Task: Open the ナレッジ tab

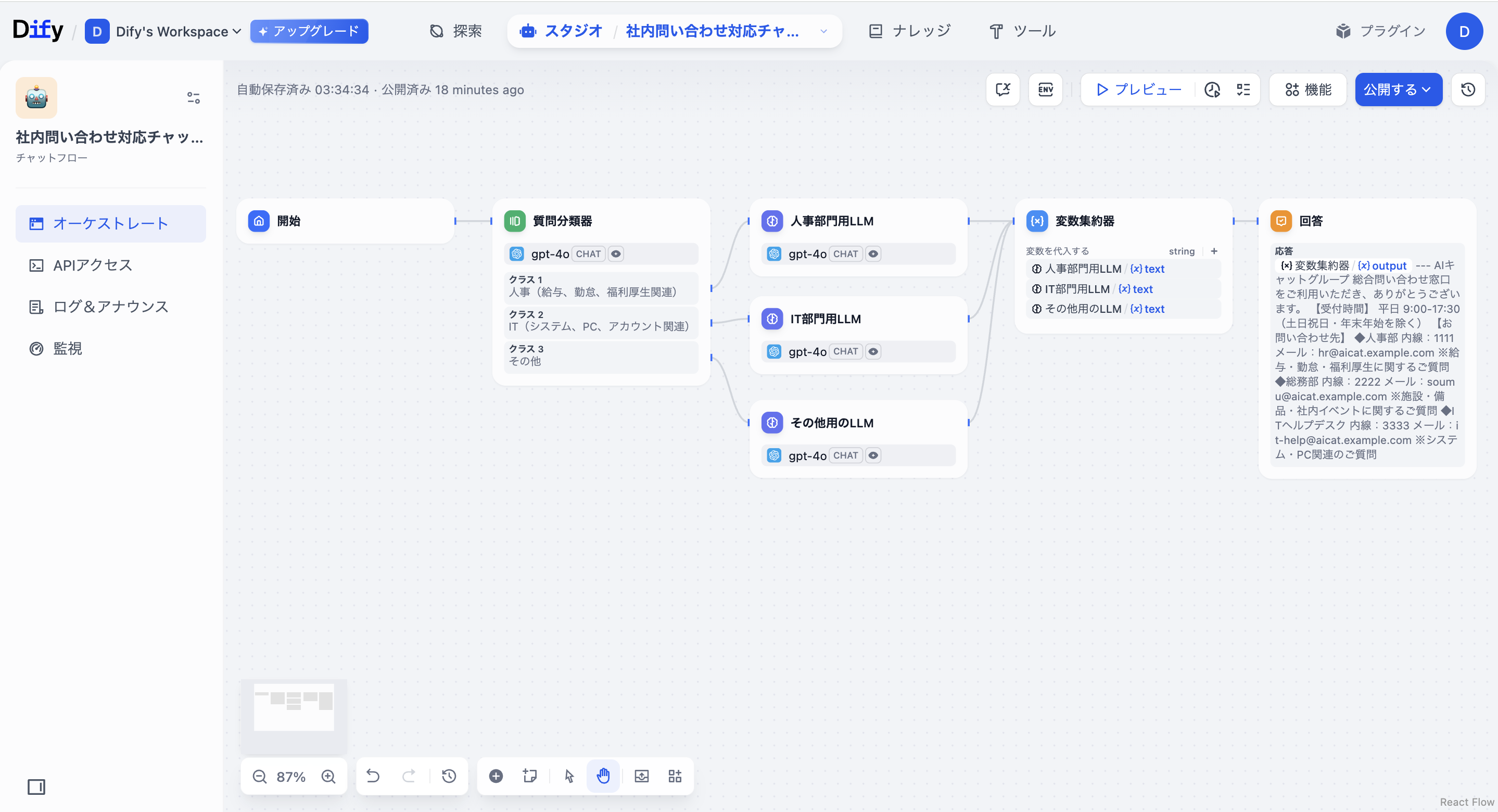Action: pyautogui.click(x=909, y=31)
